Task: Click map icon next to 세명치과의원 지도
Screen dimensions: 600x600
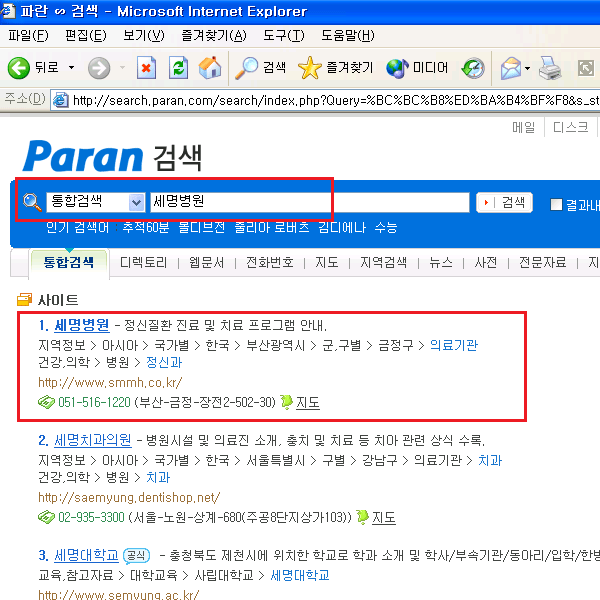Action: click(x=362, y=517)
